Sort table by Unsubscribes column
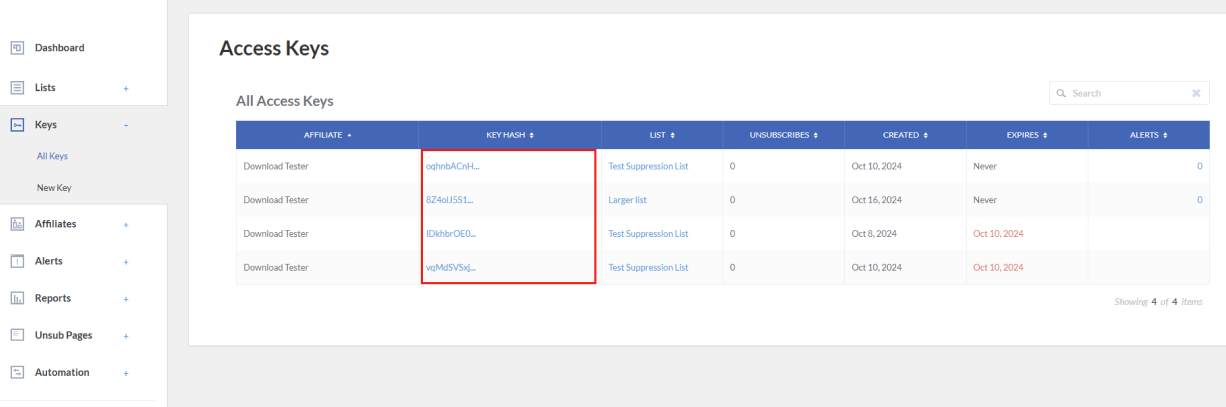The height and width of the screenshot is (407, 1226). 783,135
